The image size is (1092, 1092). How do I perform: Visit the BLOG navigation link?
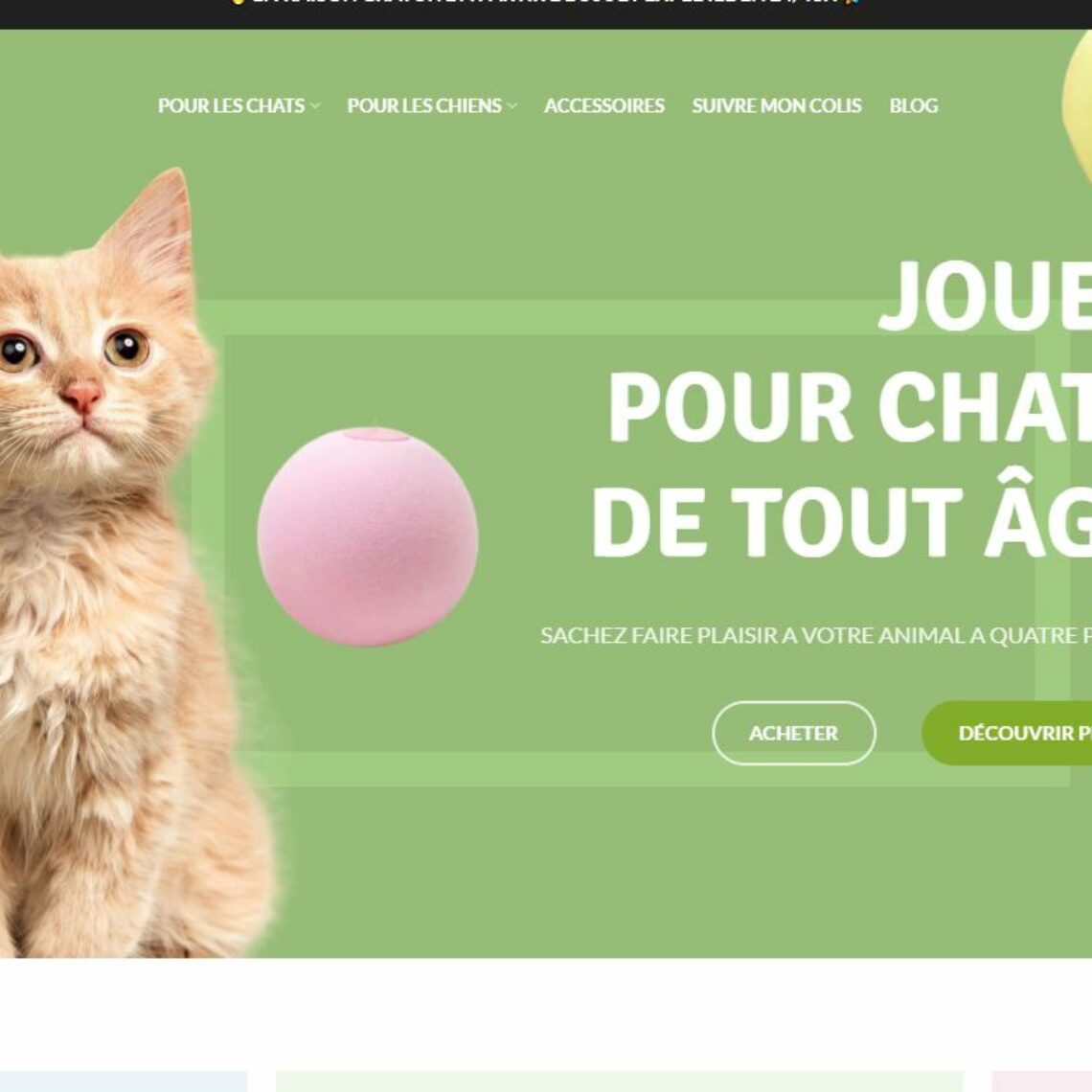[913, 106]
